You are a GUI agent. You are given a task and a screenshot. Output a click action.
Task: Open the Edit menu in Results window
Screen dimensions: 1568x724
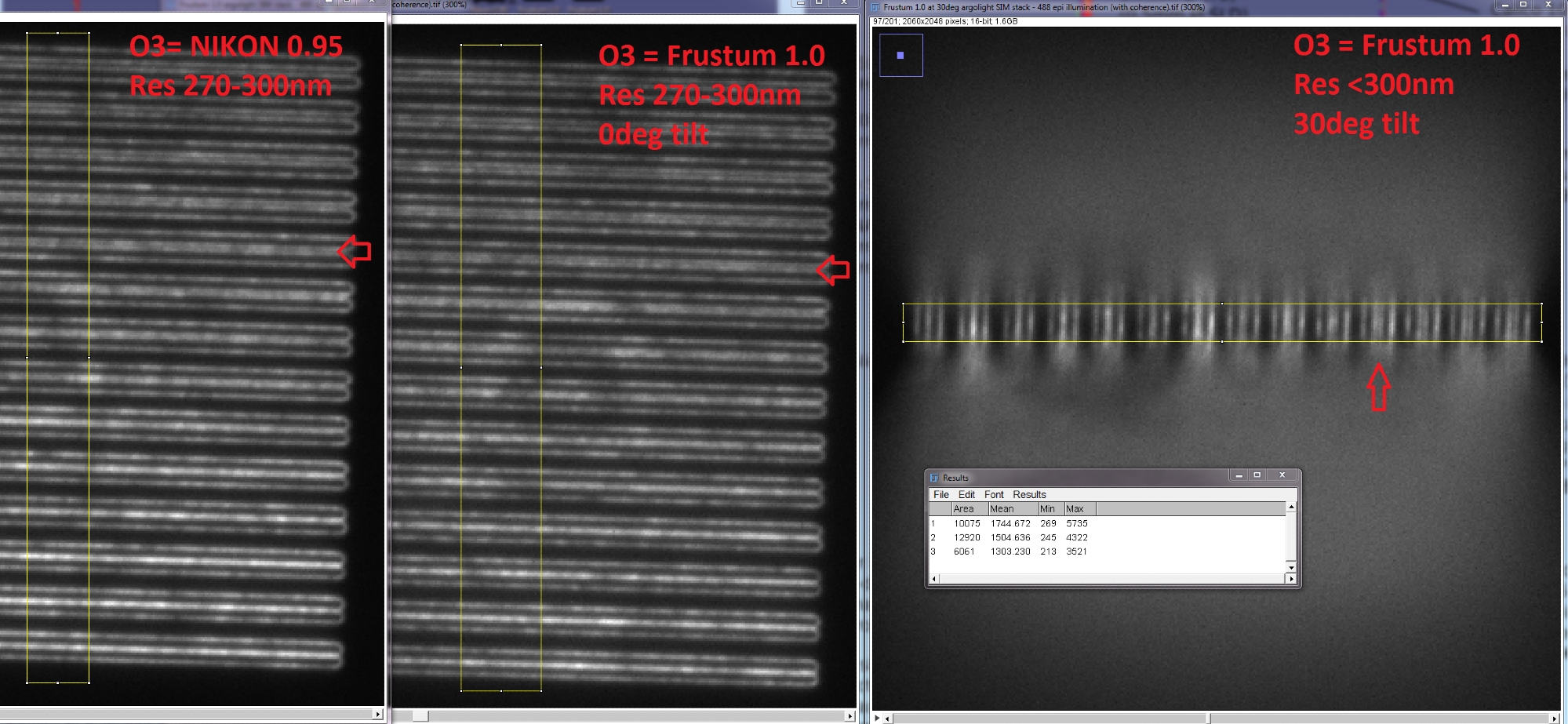[x=966, y=495]
